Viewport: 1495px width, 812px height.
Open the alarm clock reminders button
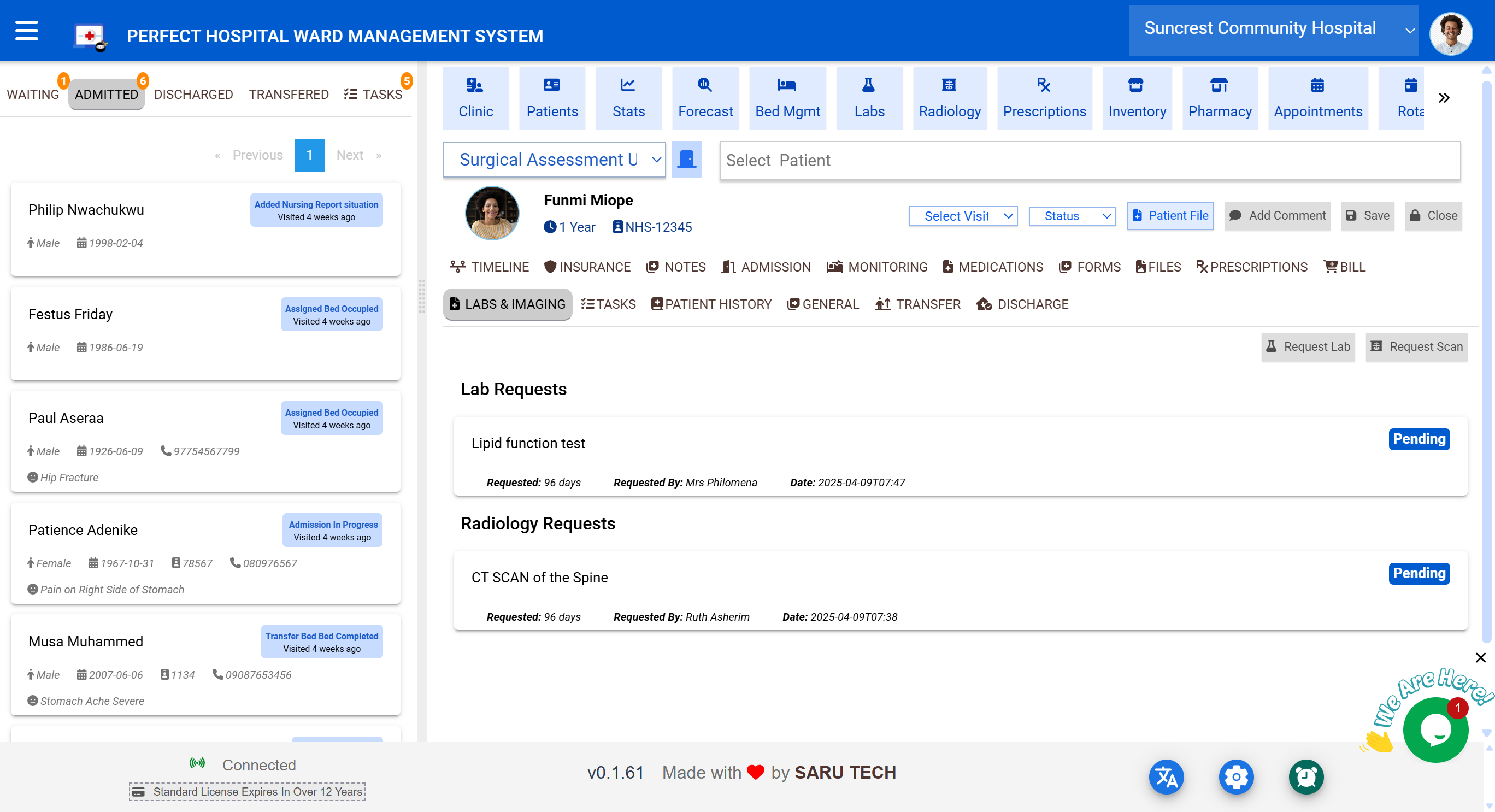1306,776
